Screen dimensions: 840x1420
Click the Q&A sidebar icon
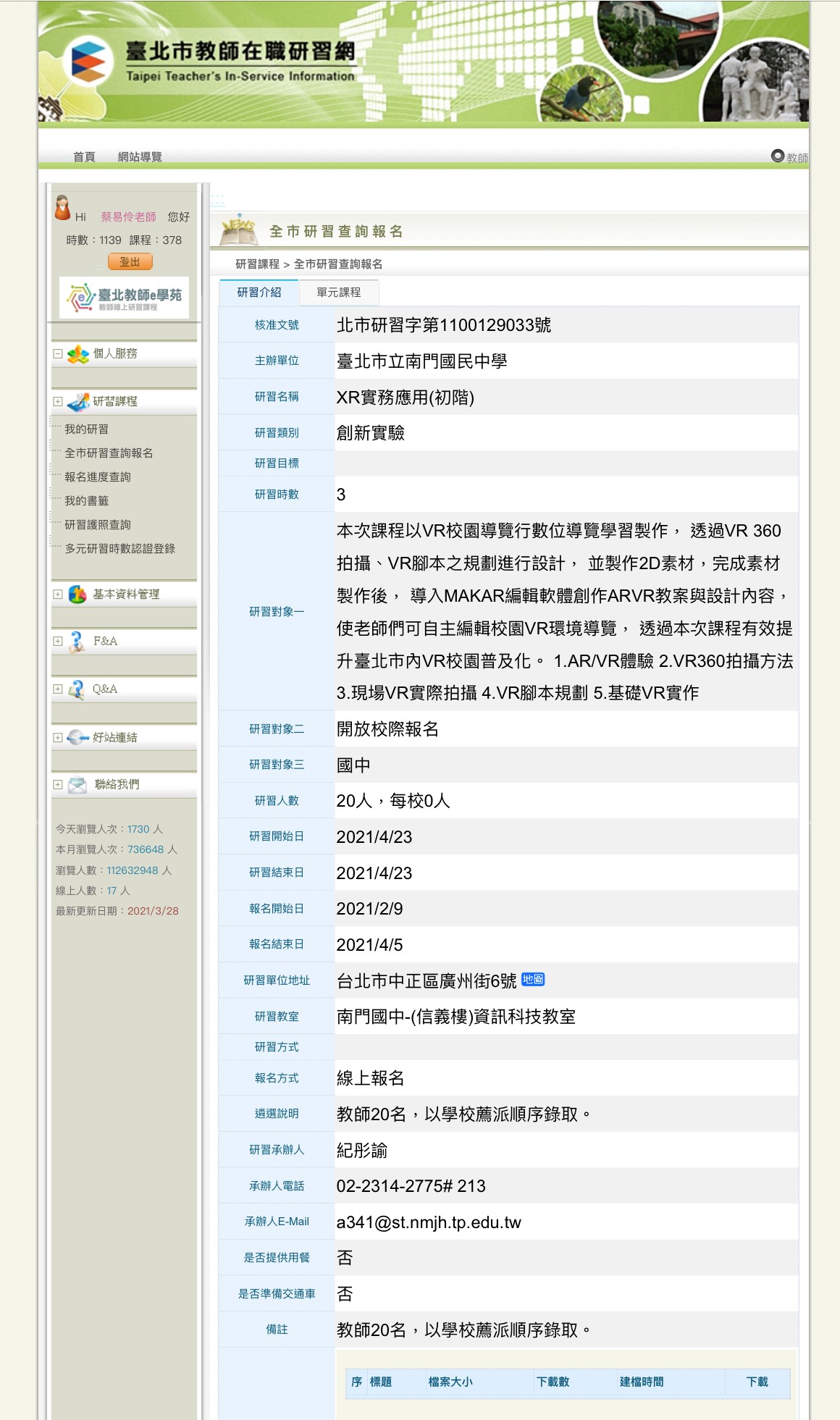[x=77, y=689]
